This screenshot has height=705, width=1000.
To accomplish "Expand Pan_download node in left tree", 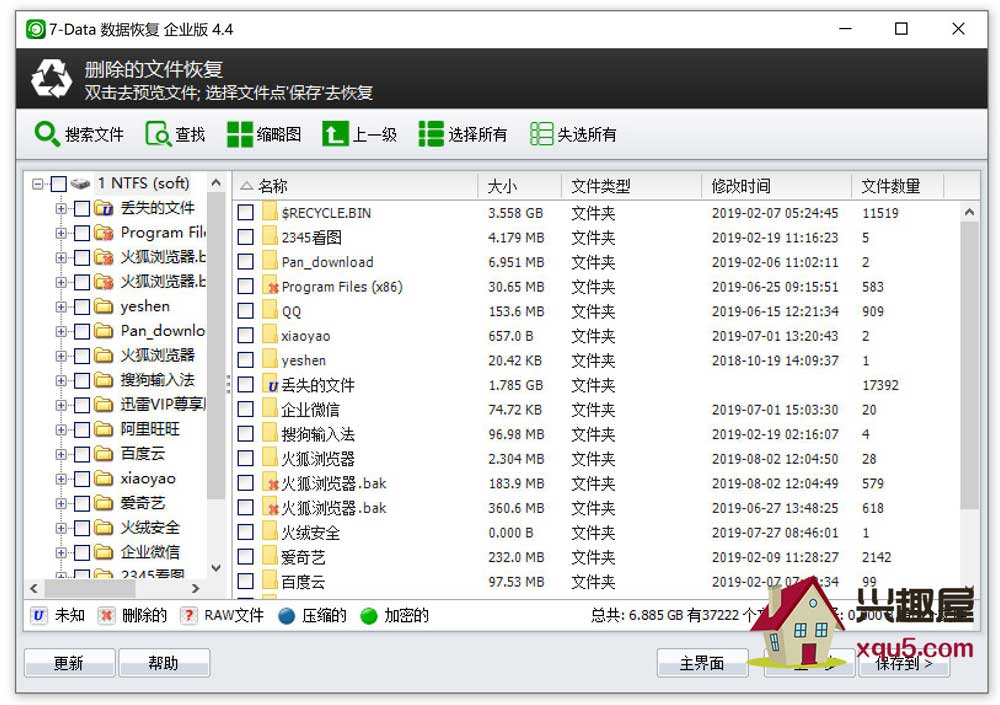I will coord(61,331).
